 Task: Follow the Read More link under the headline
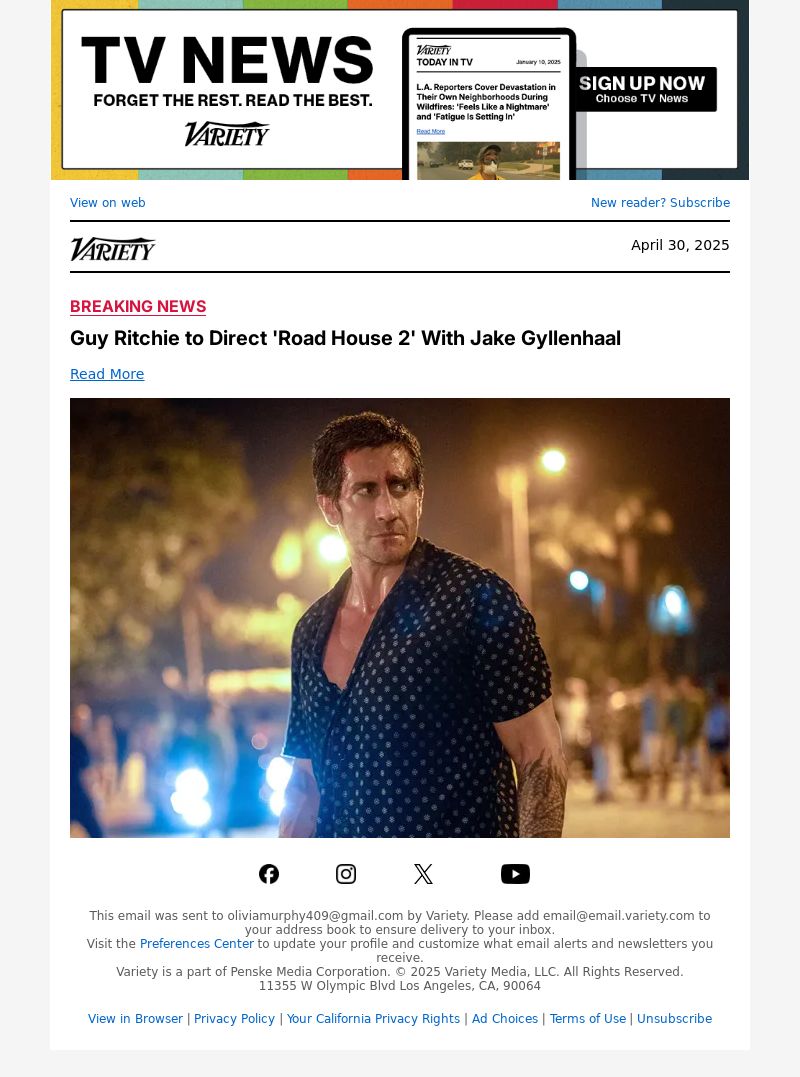click(107, 374)
